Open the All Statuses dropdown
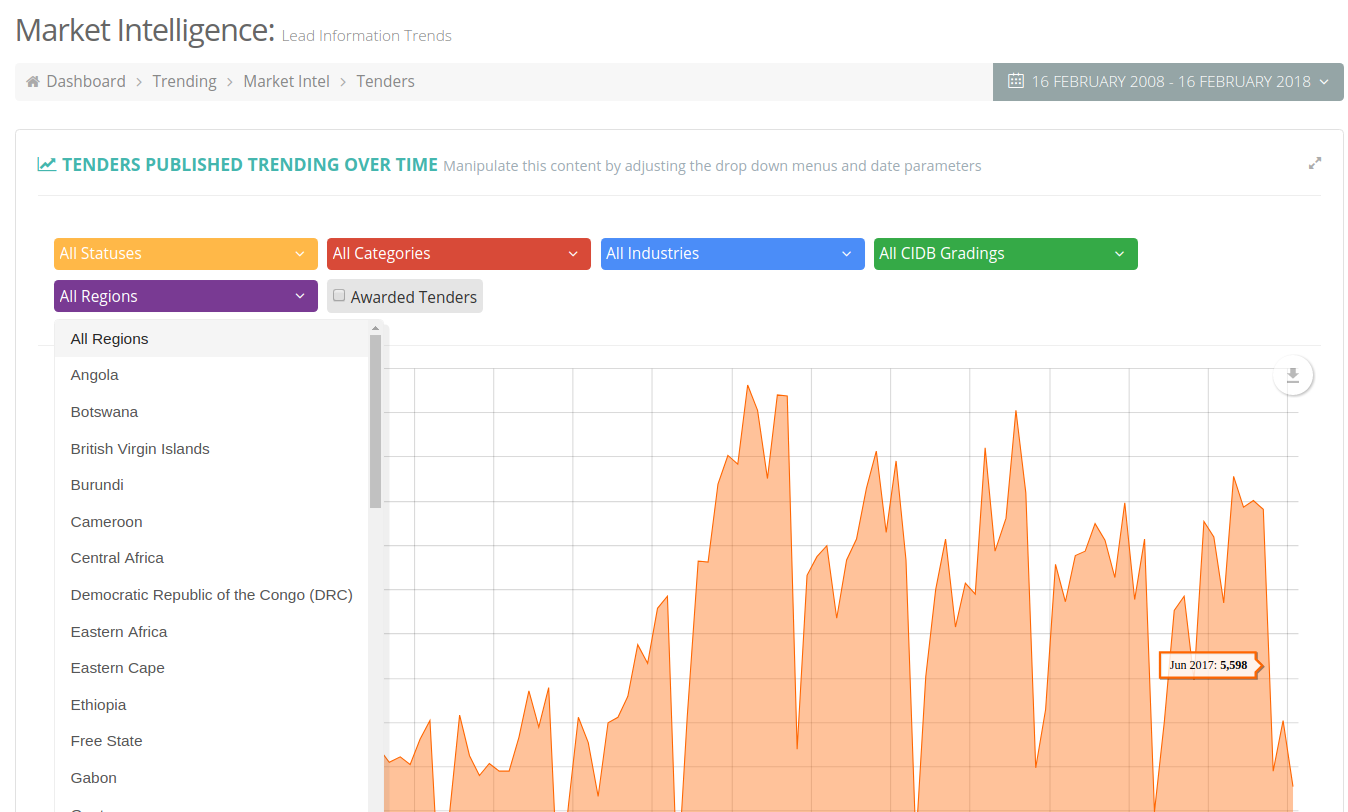The image size is (1348, 812). tap(184, 254)
